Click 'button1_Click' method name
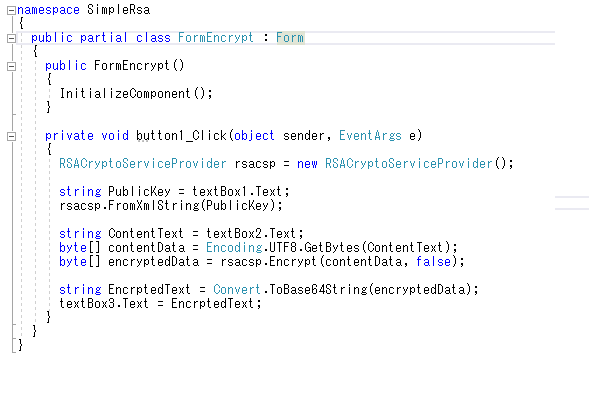 coord(182,136)
